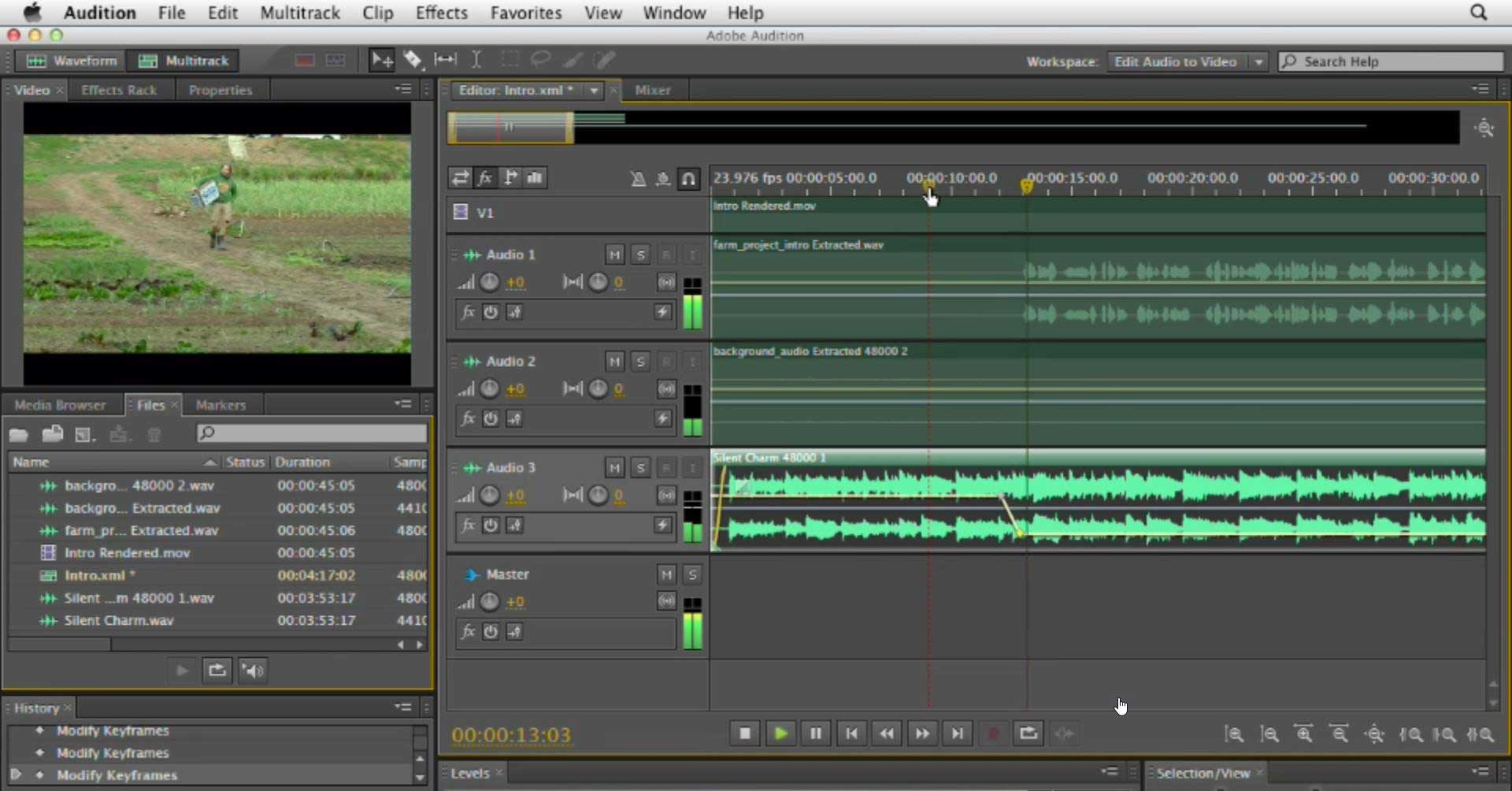The image size is (1512, 791).
Task: Click the Spotlight search icon in menu bar
Action: coord(1478,13)
